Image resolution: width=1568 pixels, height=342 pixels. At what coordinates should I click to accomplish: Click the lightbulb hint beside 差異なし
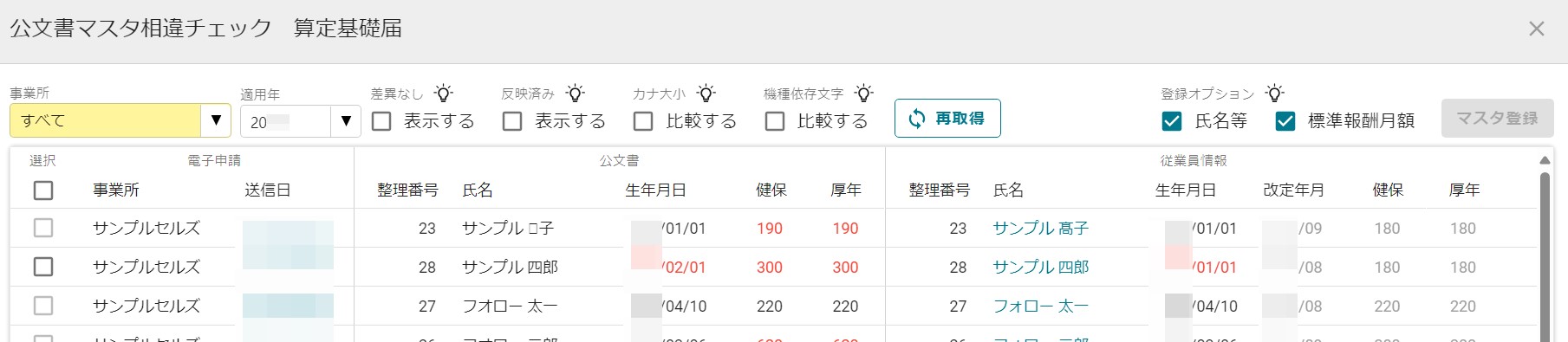[x=444, y=93]
